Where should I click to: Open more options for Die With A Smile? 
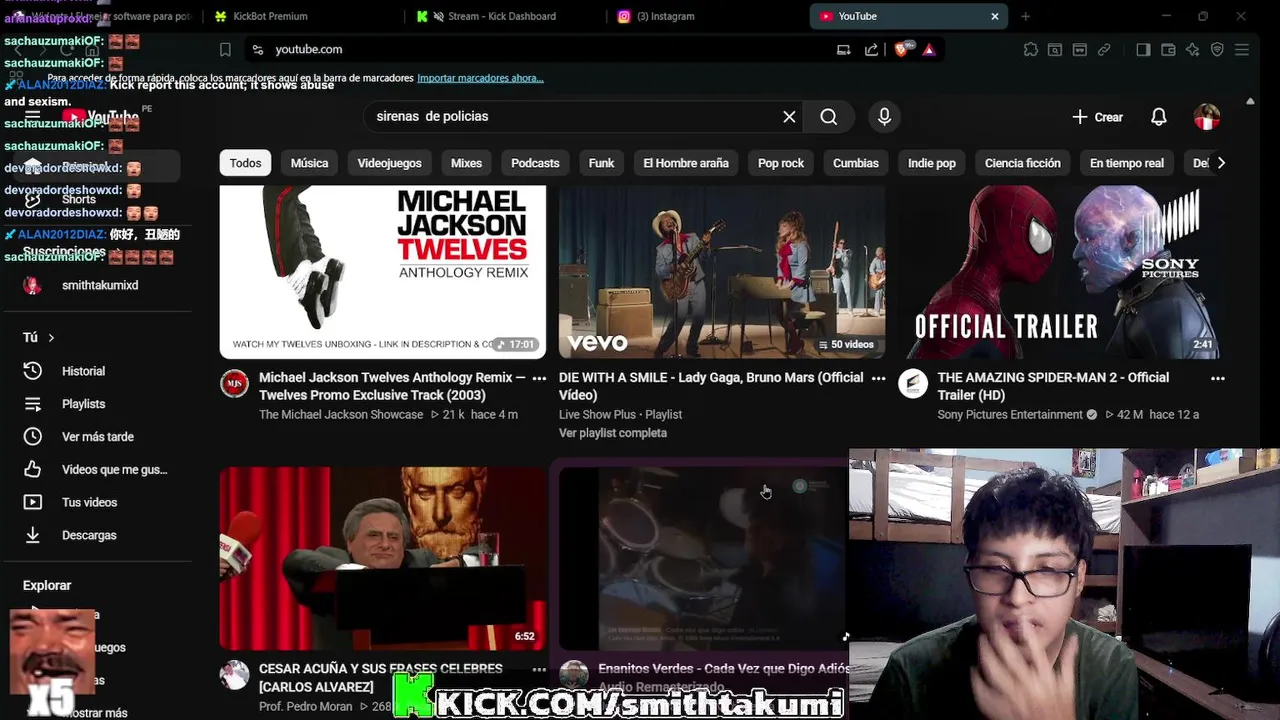coord(878,378)
